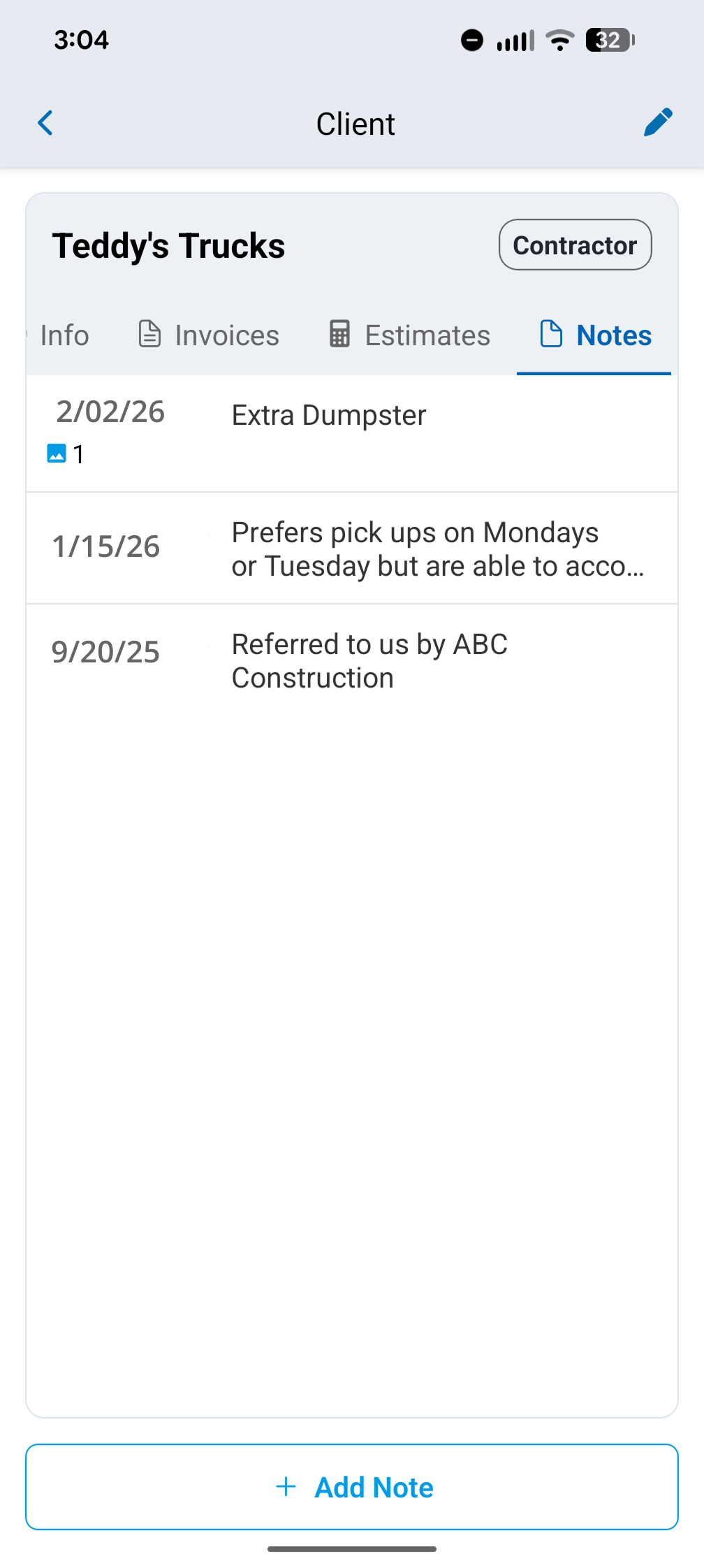Image resolution: width=704 pixels, height=1568 pixels.
Task: Tap the plus icon beside Add Note
Action: 286,1486
